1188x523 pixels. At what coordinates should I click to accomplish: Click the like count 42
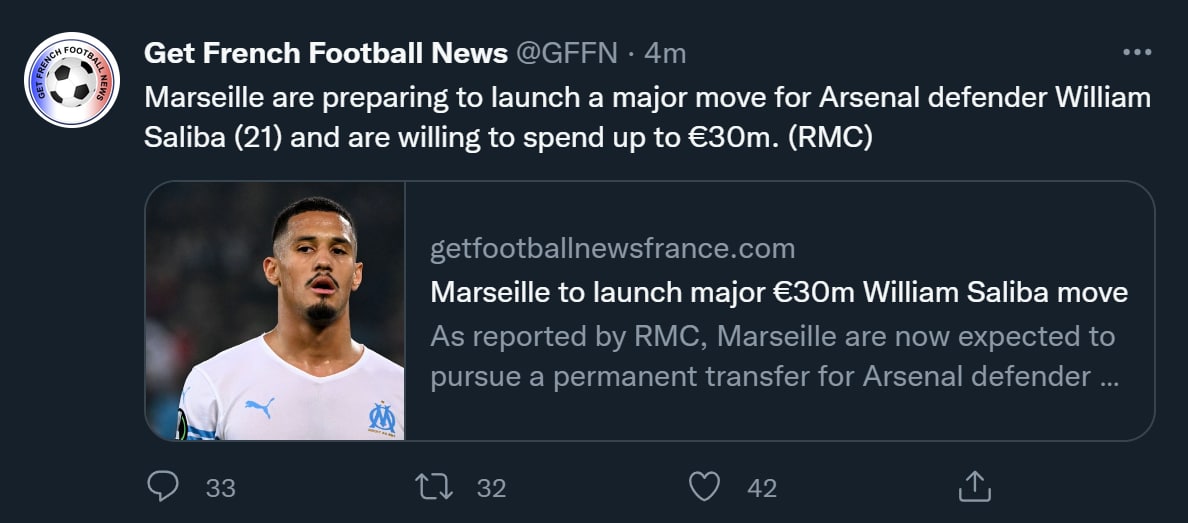tap(762, 488)
